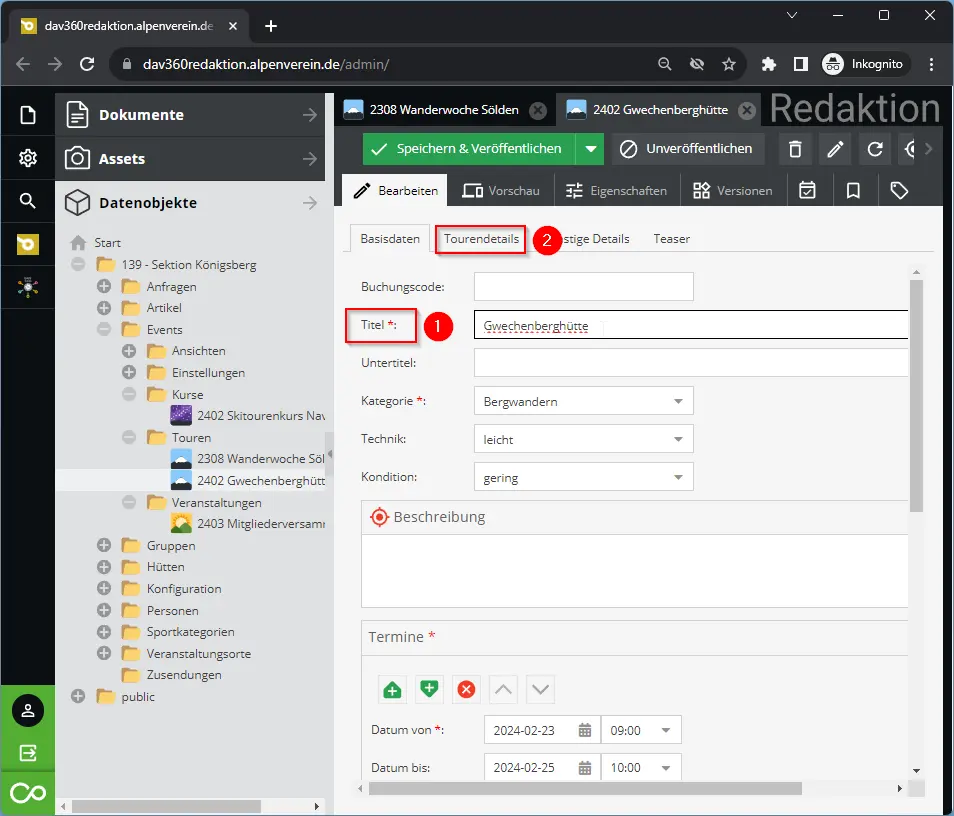Click the trash delete icon in toolbar

point(795,149)
